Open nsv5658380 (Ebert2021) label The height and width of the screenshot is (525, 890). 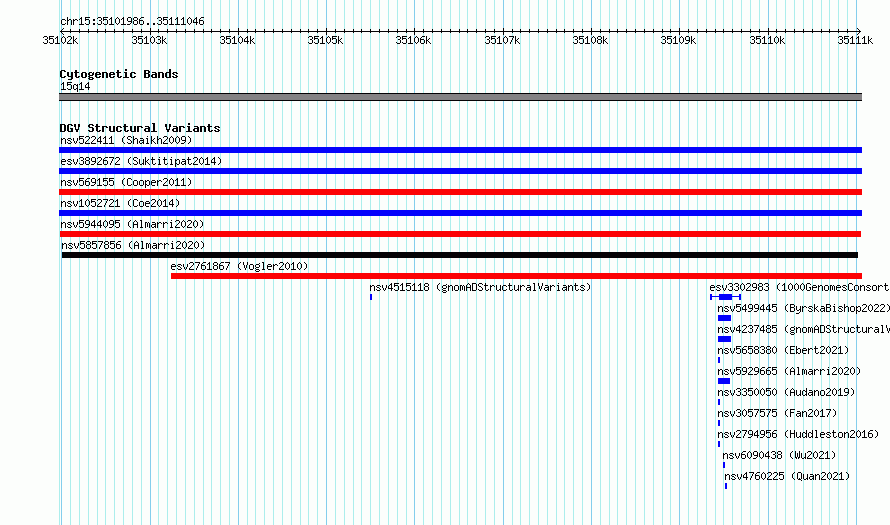point(783,350)
